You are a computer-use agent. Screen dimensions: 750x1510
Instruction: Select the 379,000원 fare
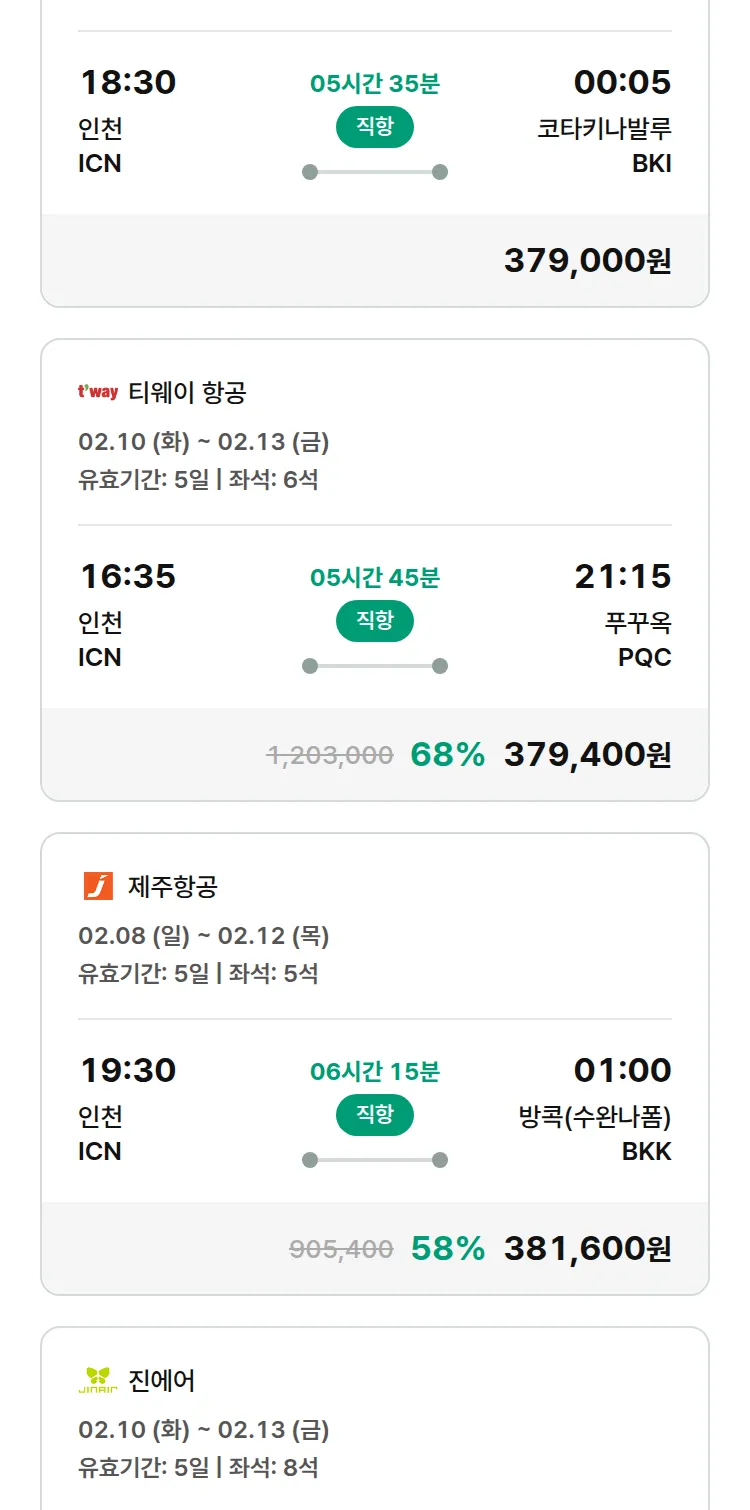[x=587, y=261]
